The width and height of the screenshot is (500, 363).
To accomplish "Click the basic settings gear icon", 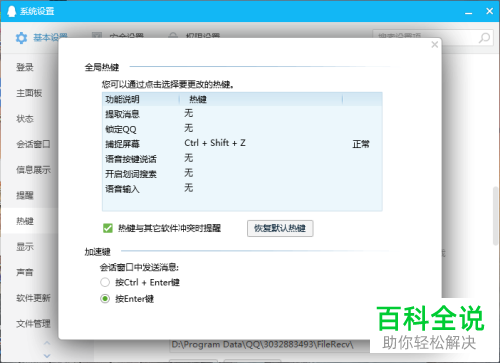I will (21, 38).
